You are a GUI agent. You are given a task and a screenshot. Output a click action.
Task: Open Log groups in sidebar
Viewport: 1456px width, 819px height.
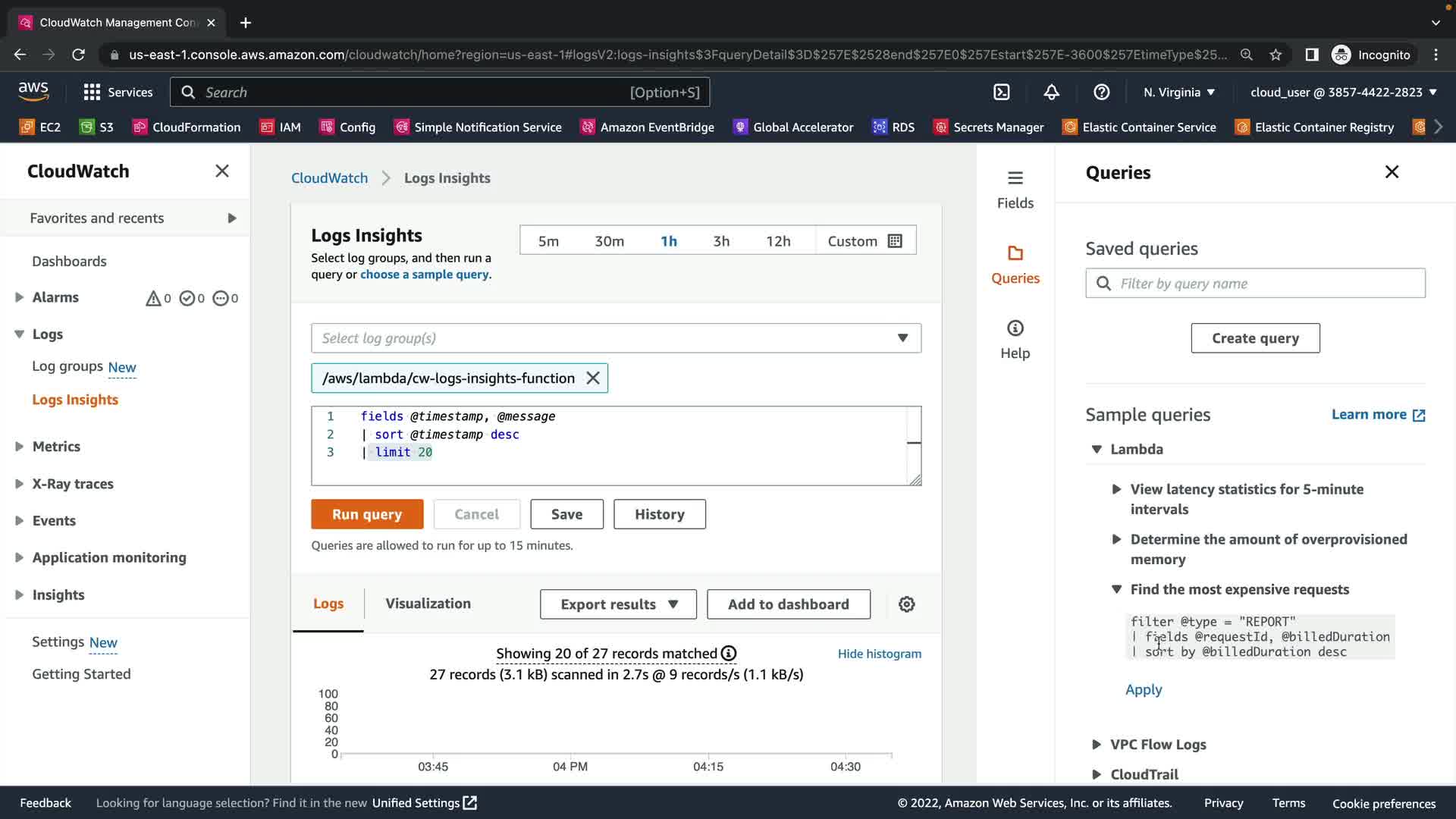pos(67,367)
